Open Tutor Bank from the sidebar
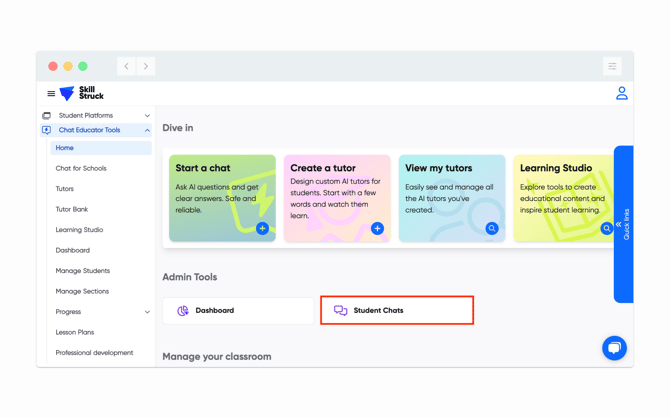The height and width of the screenshot is (418, 670). click(72, 209)
